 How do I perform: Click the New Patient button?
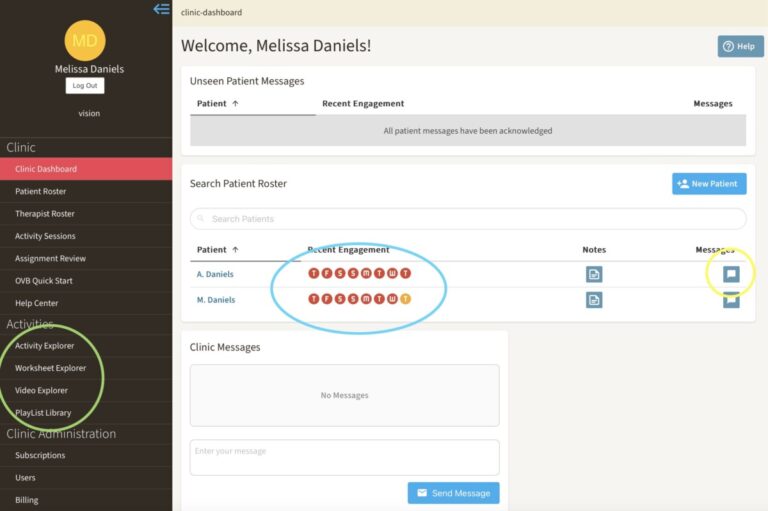(709, 184)
